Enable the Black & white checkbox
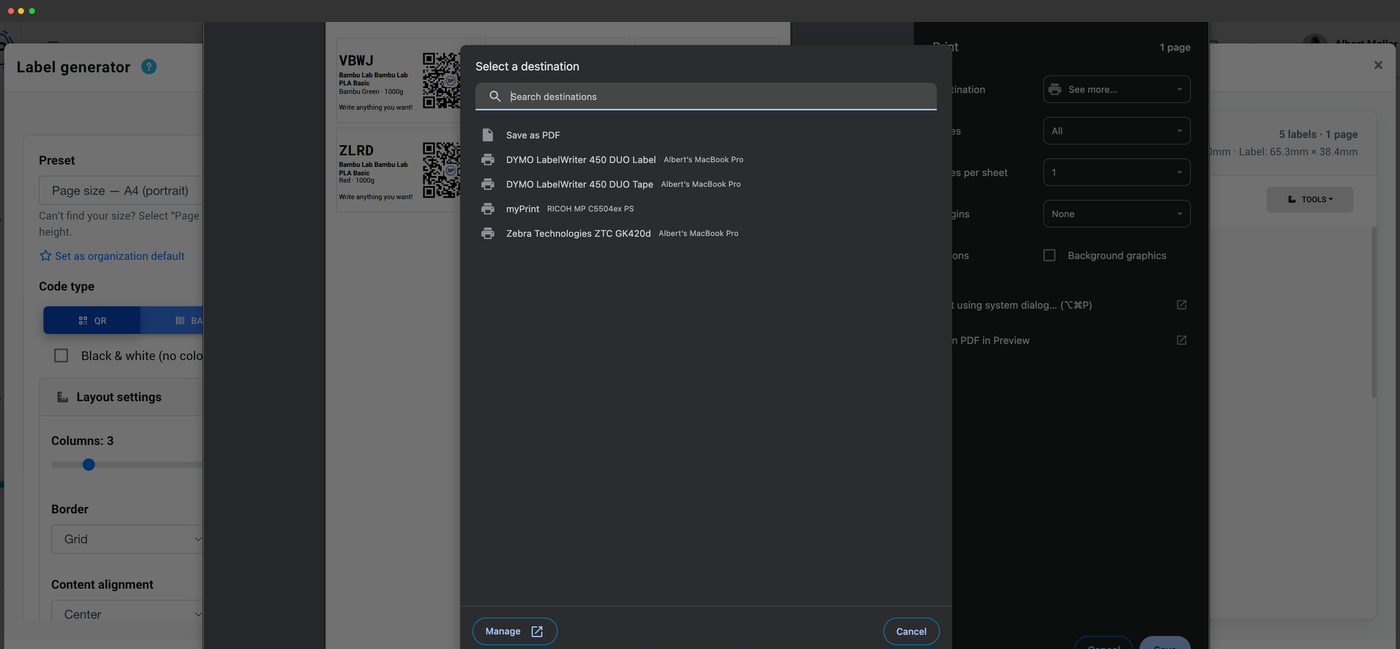 pos(61,355)
